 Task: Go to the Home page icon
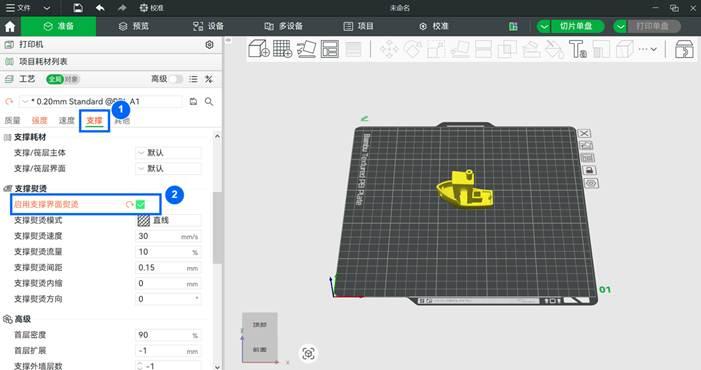10,27
